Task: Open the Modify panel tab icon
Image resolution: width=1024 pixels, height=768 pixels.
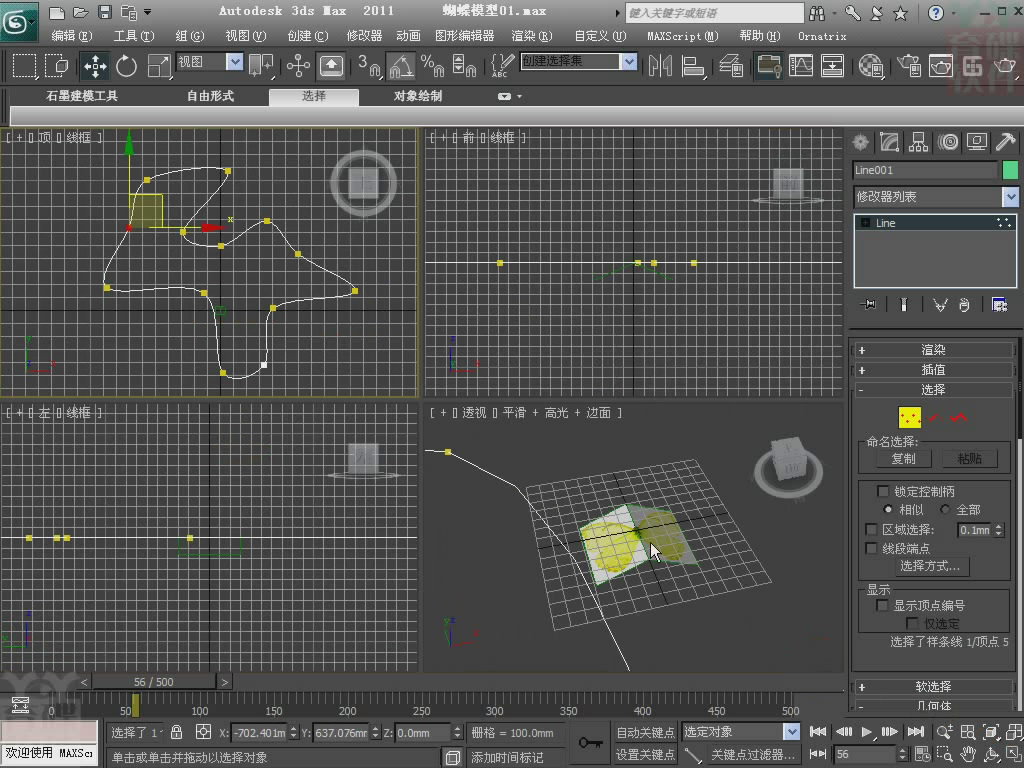Action: (889, 142)
